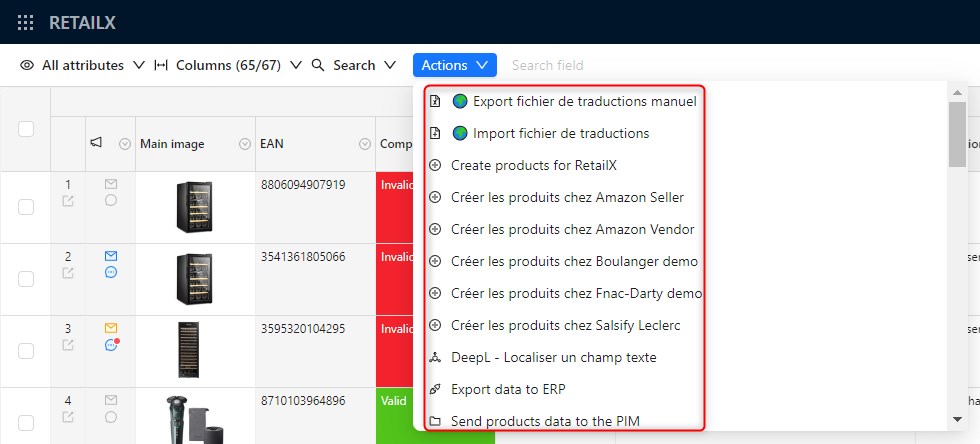The height and width of the screenshot is (444, 980).
Task: Click the Search field input
Action: tap(600, 65)
